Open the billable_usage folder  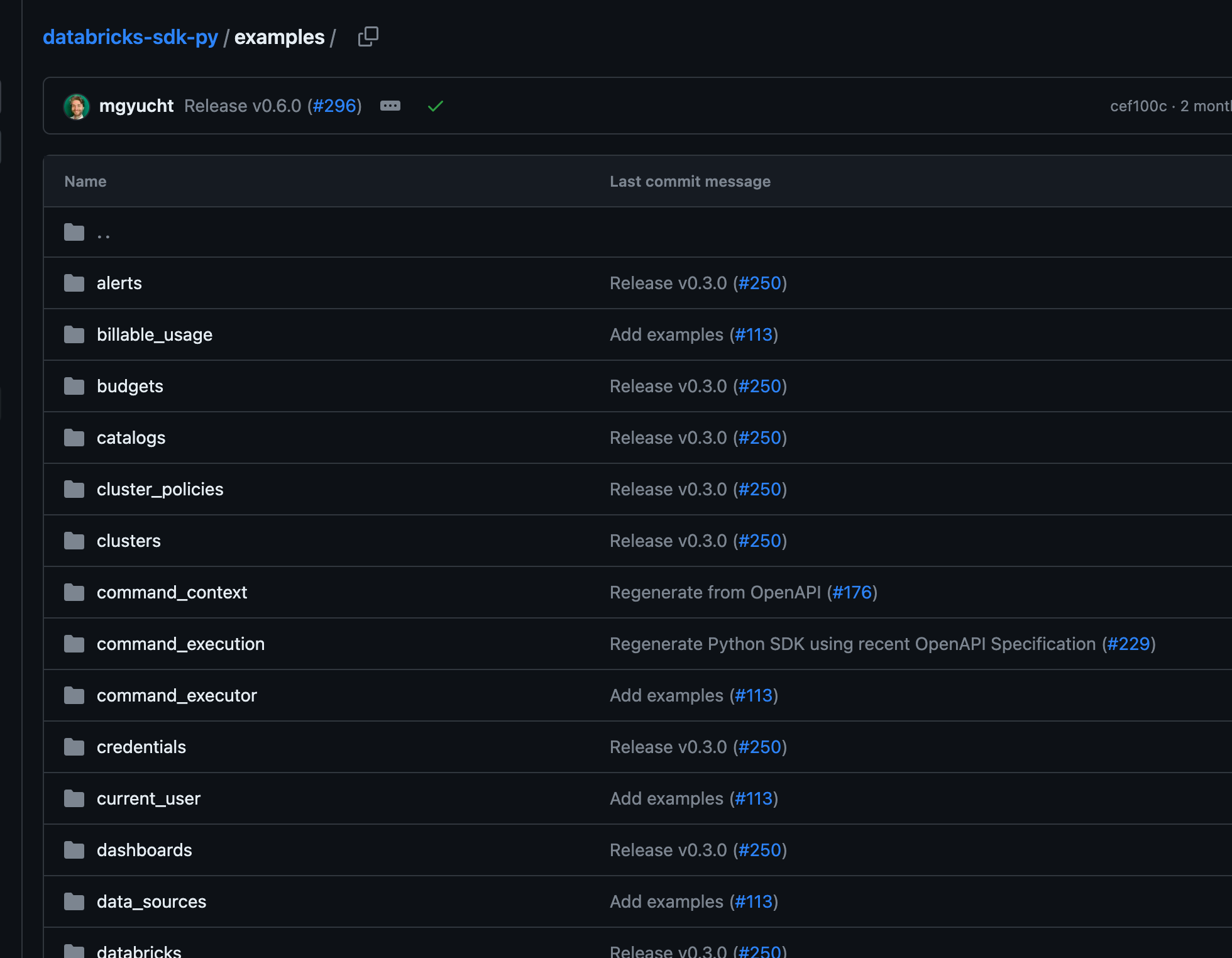coord(155,334)
